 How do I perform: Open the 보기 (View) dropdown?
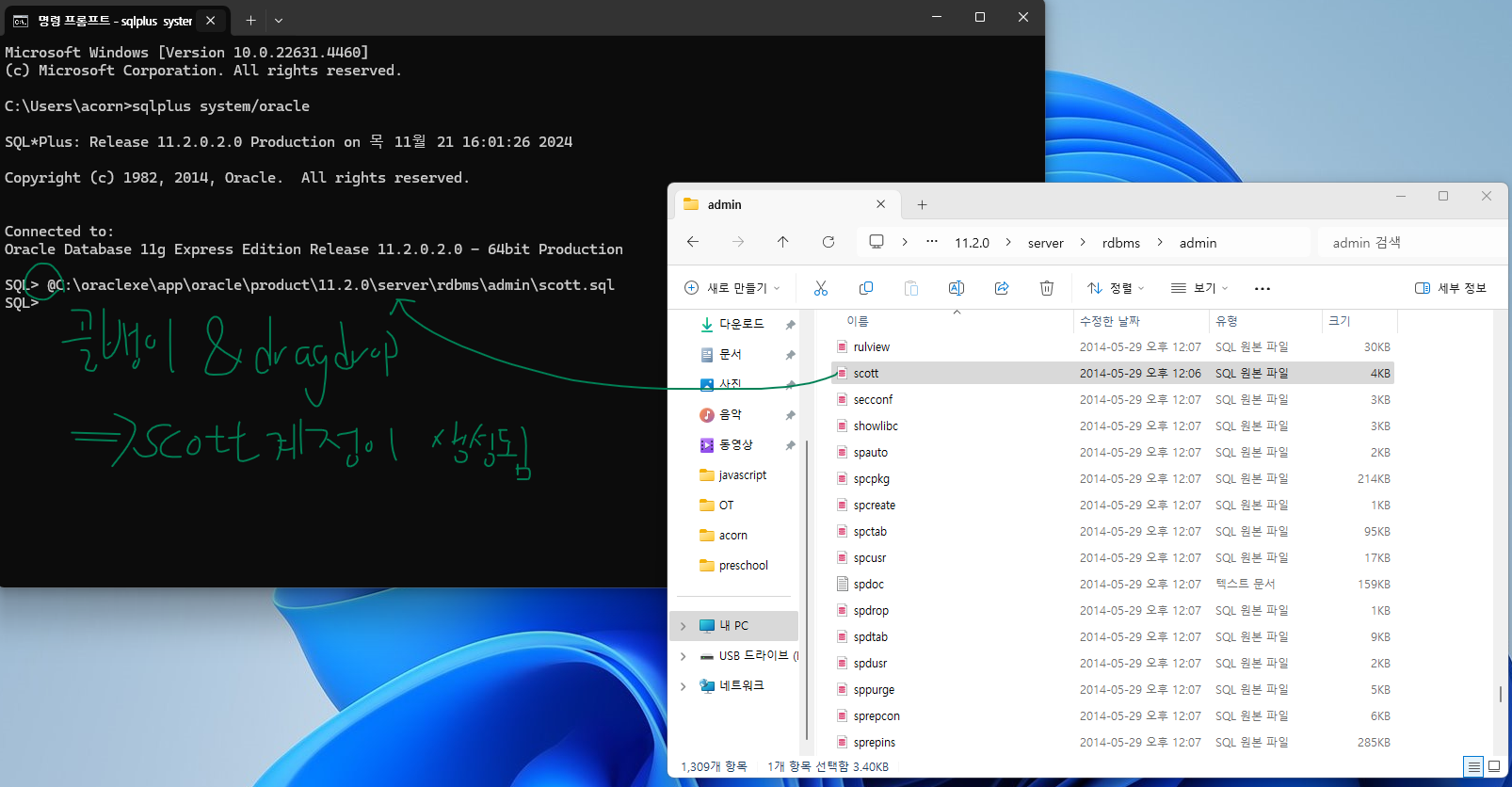pos(1198,288)
